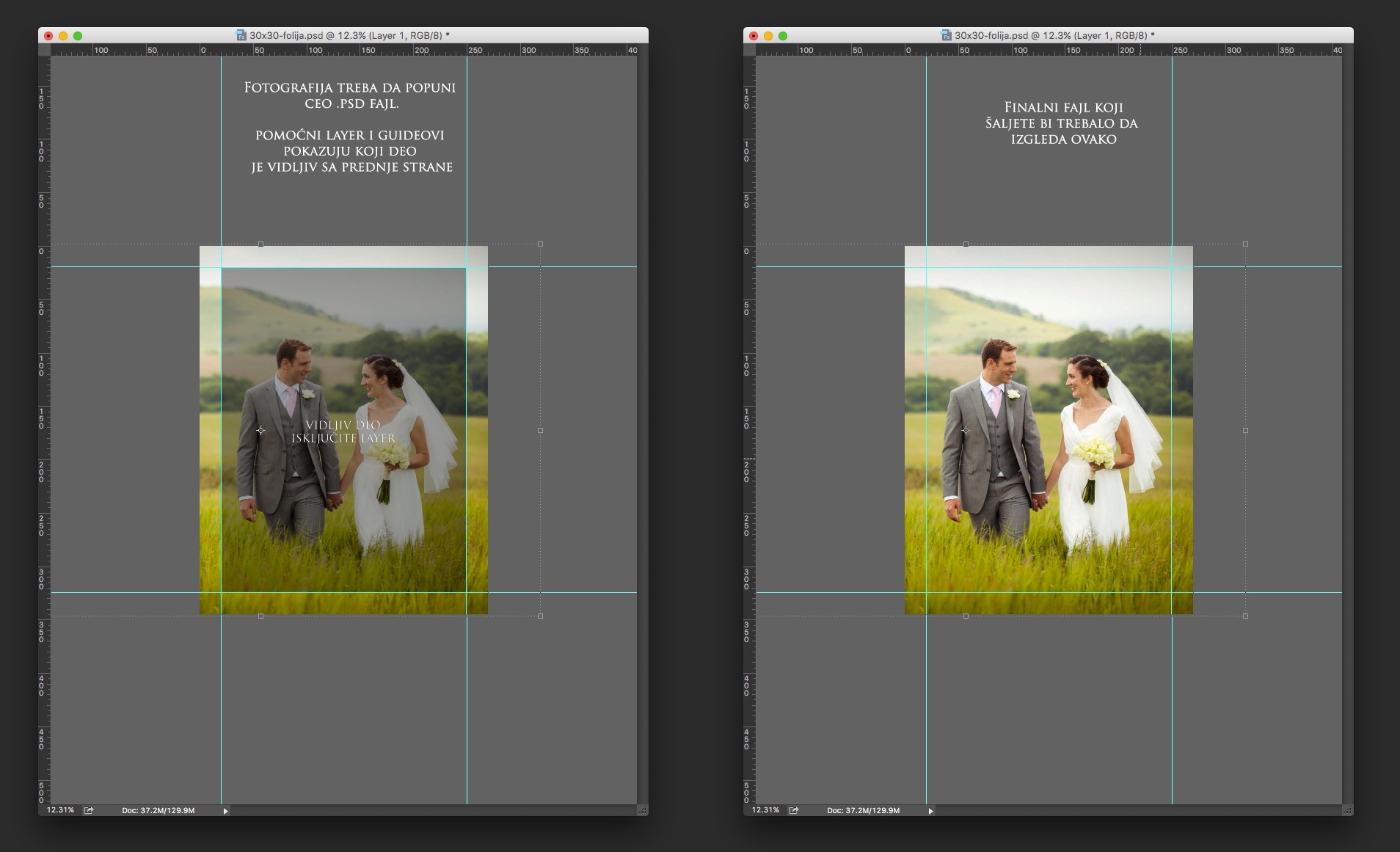Open the status bar arrow menu in right window
The width and height of the screenshot is (1400, 852).
tap(930, 811)
